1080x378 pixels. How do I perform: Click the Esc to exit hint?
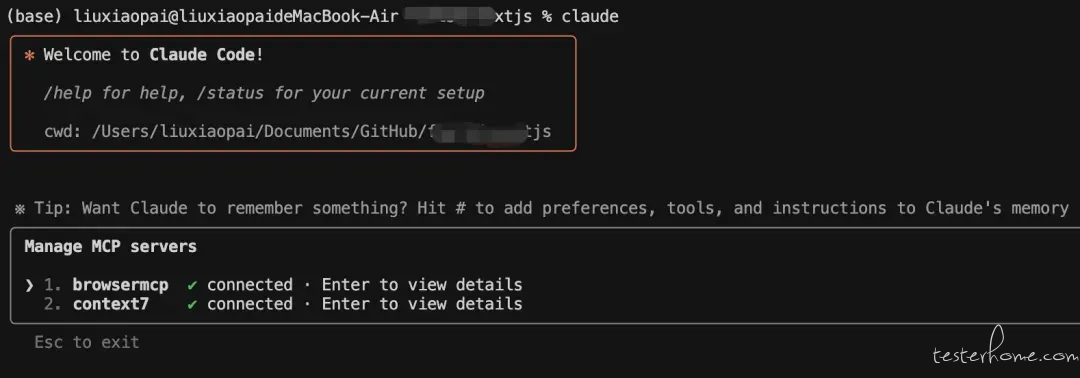pyautogui.click(x=87, y=342)
